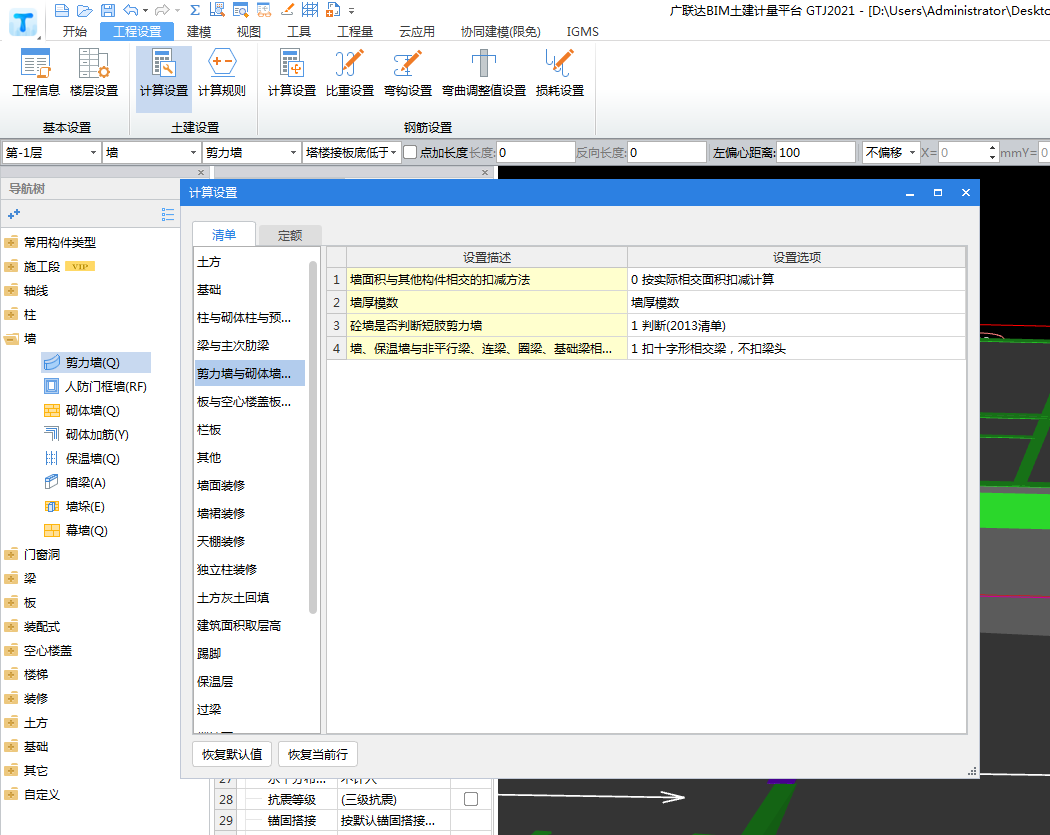Open a project with the folder icon
Image resolution: width=1050 pixels, height=835 pixels.
coord(84,10)
